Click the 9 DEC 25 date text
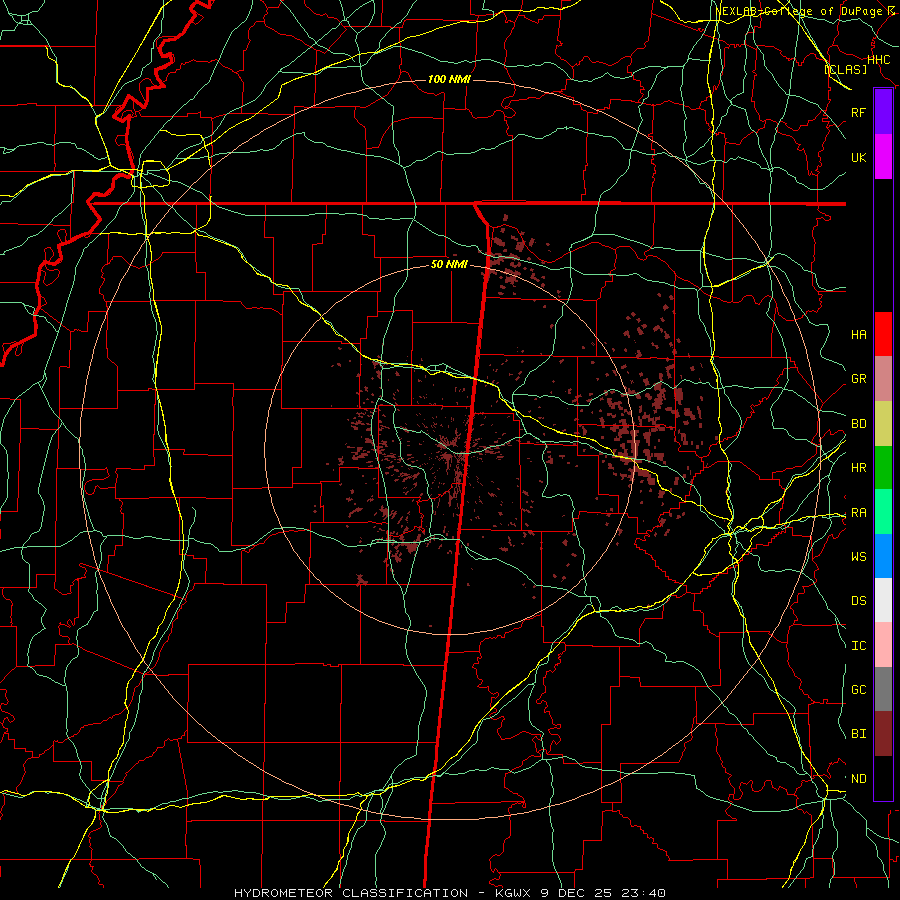900x900 pixels. tap(578, 893)
